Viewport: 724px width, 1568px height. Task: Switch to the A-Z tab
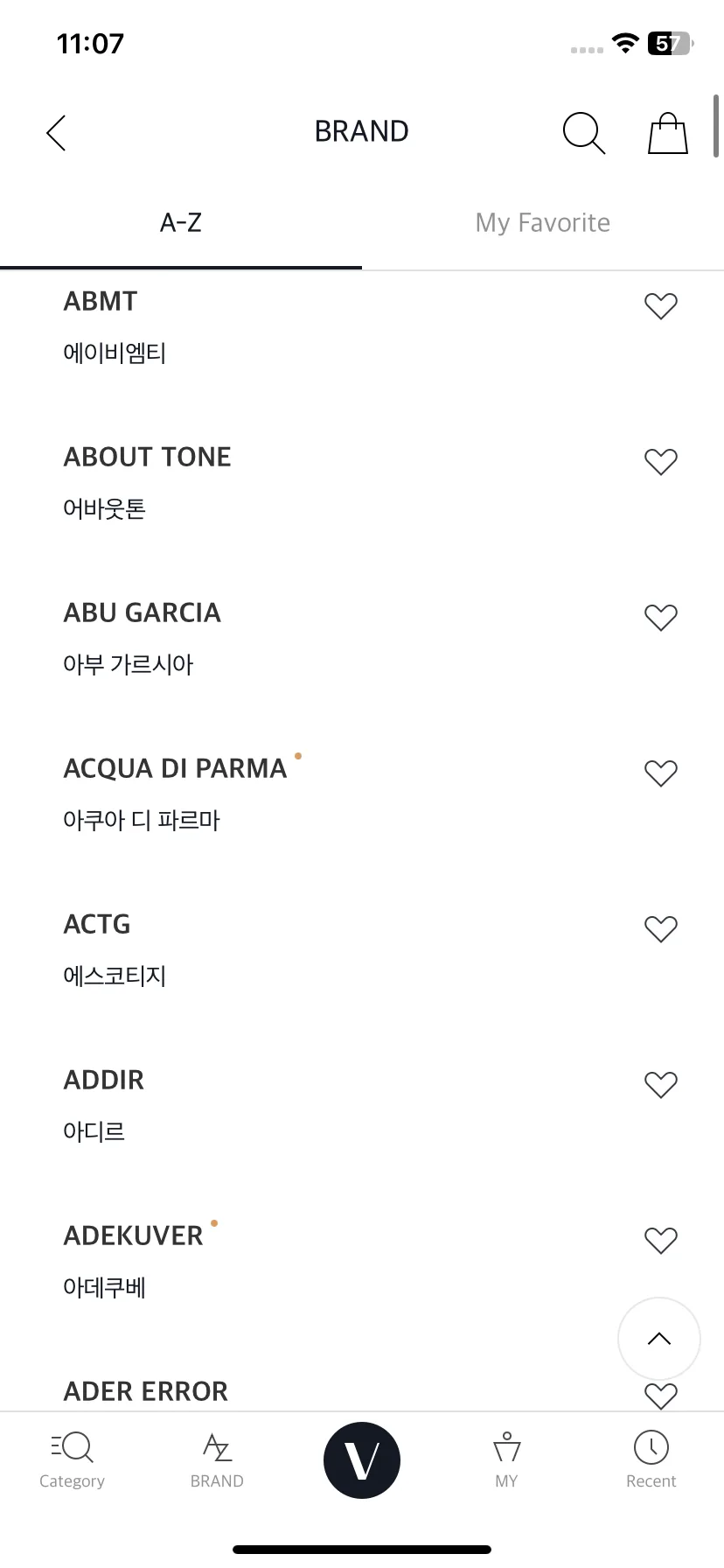pyautogui.click(x=181, y=223)
